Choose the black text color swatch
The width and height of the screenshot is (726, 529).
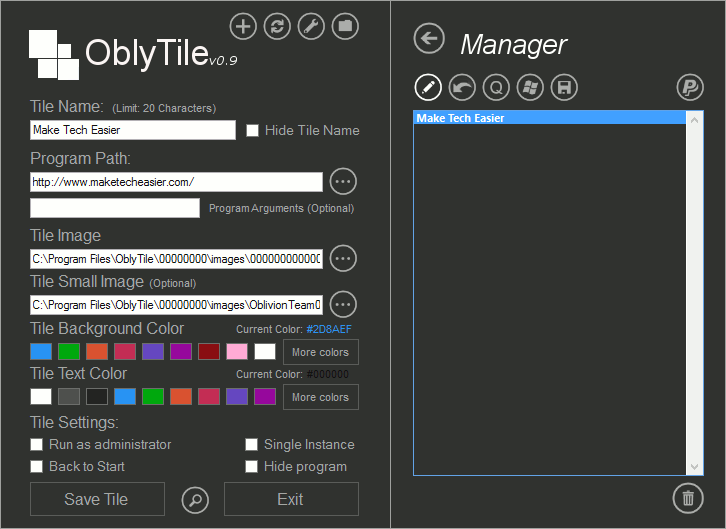point(97,397)
